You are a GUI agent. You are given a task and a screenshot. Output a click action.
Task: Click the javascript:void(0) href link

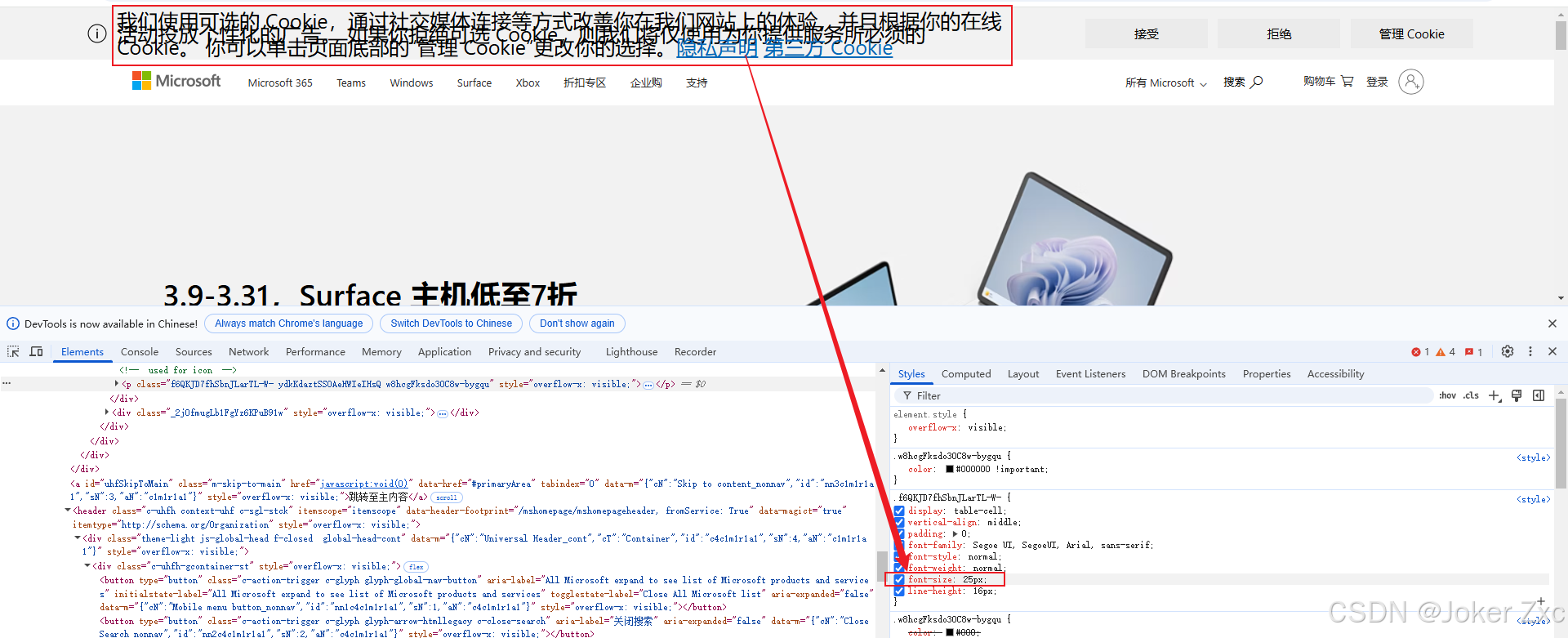pos(363,484)
